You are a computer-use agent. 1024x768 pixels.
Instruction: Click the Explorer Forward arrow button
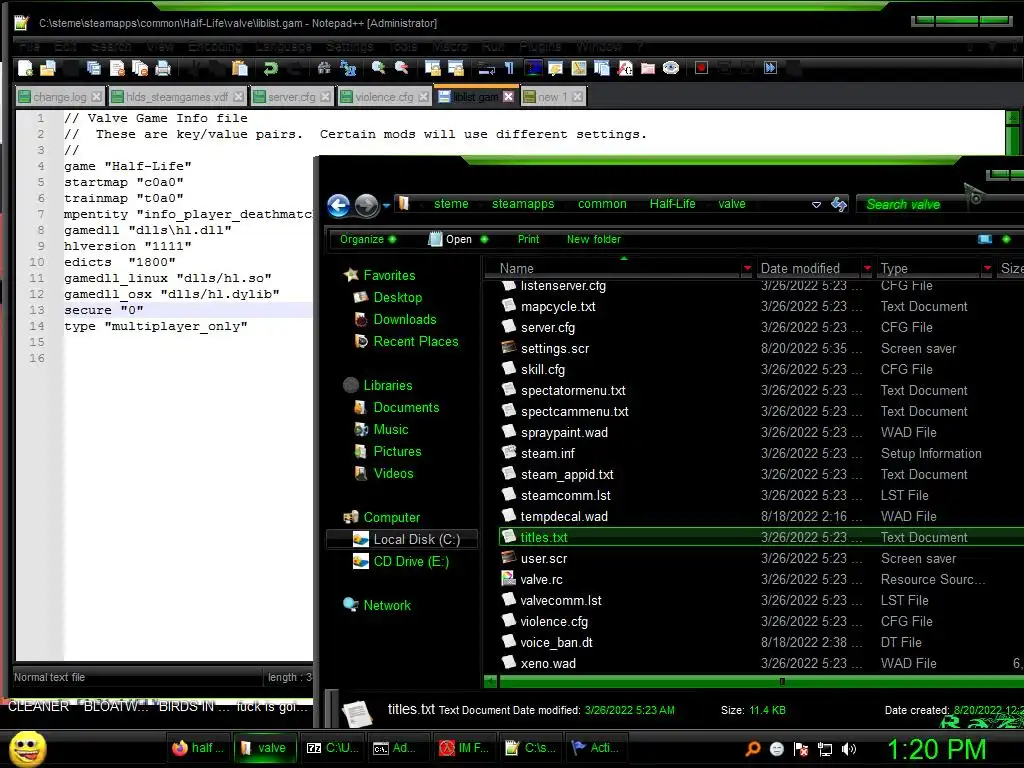point(366,206)
